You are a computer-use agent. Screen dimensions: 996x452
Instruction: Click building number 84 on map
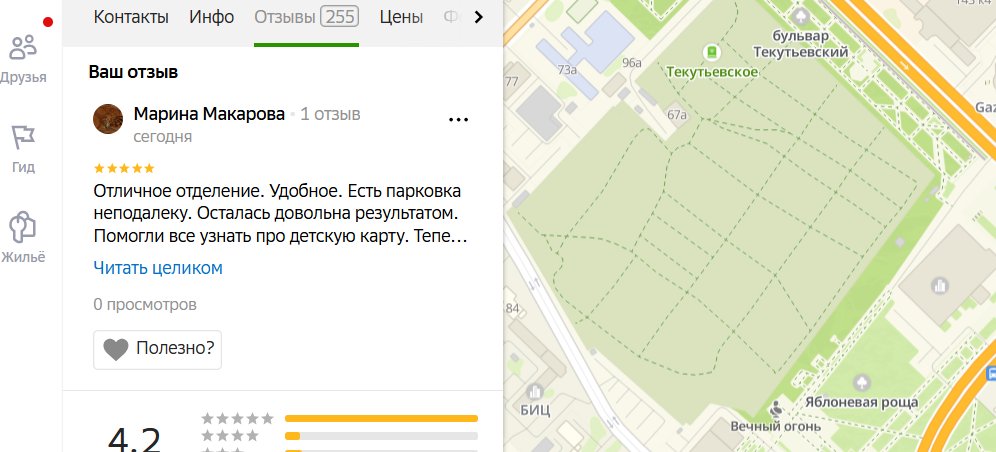pos(513,309)
